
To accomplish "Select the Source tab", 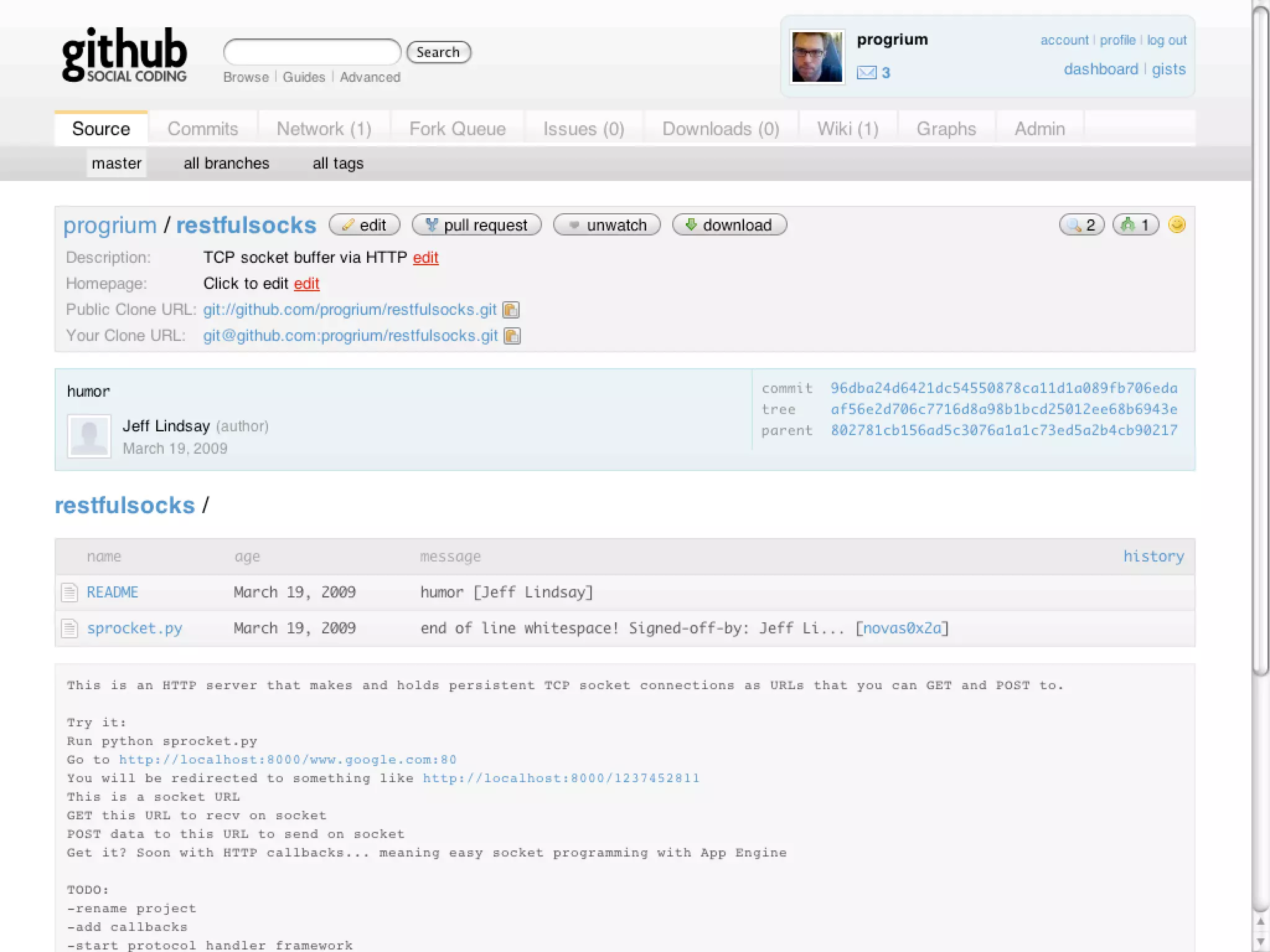I will tap(101, 128).
